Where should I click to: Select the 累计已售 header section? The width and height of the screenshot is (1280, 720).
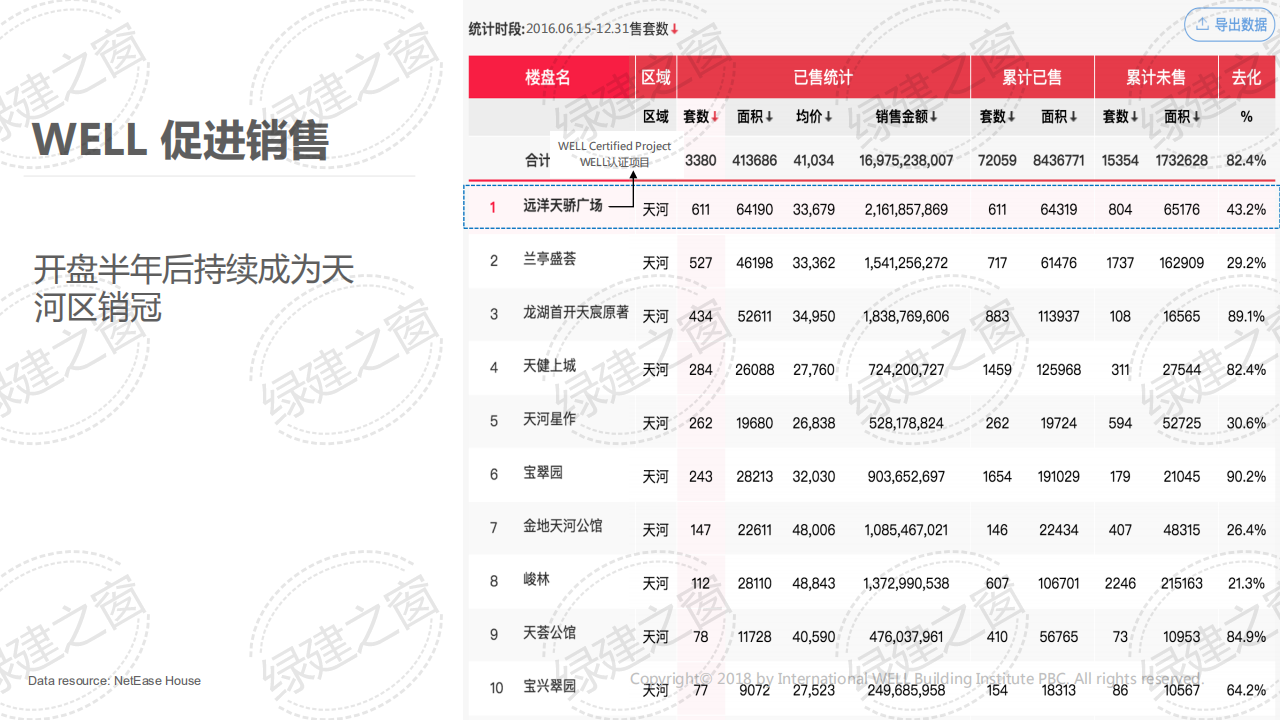pos(1032,77)
